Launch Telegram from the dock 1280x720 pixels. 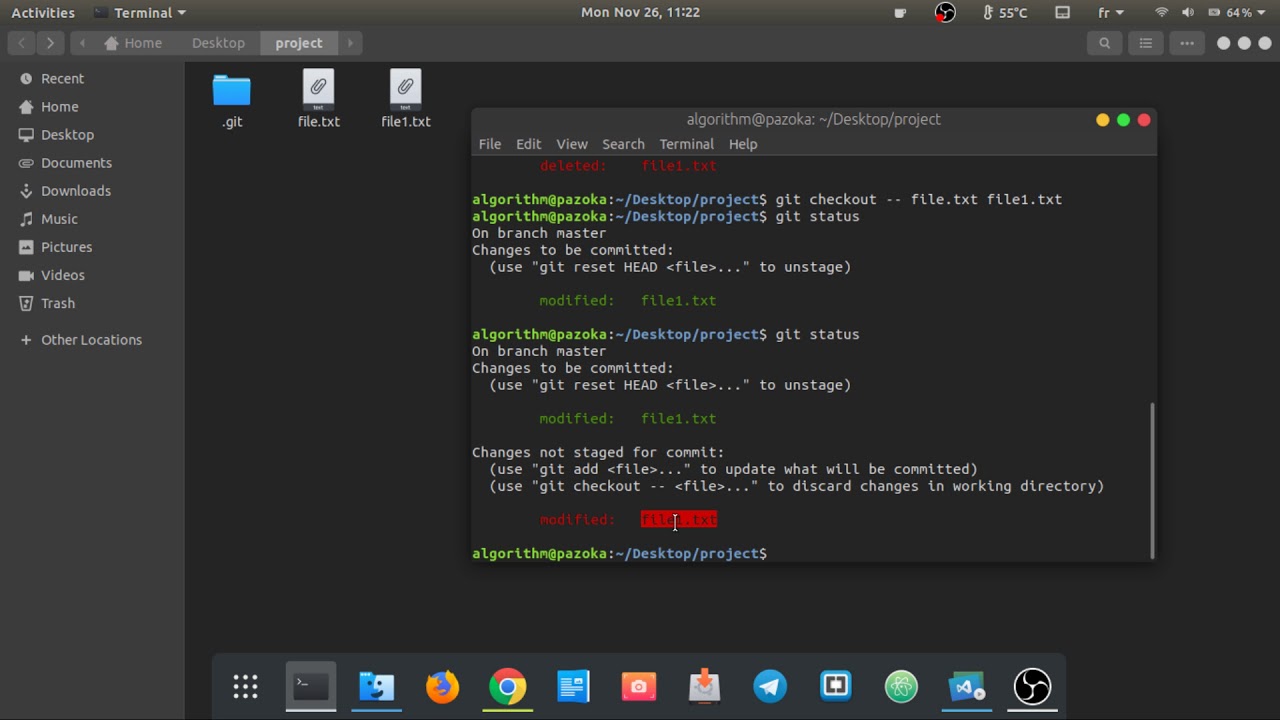click(x=770, y=686)
